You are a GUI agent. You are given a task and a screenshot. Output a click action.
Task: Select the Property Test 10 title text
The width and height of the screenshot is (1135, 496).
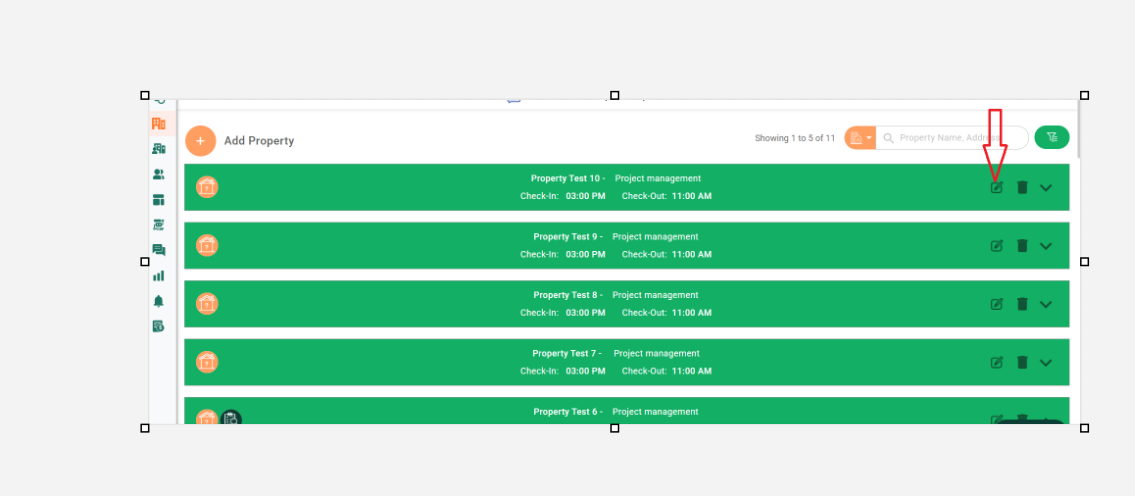click(565, 178)
